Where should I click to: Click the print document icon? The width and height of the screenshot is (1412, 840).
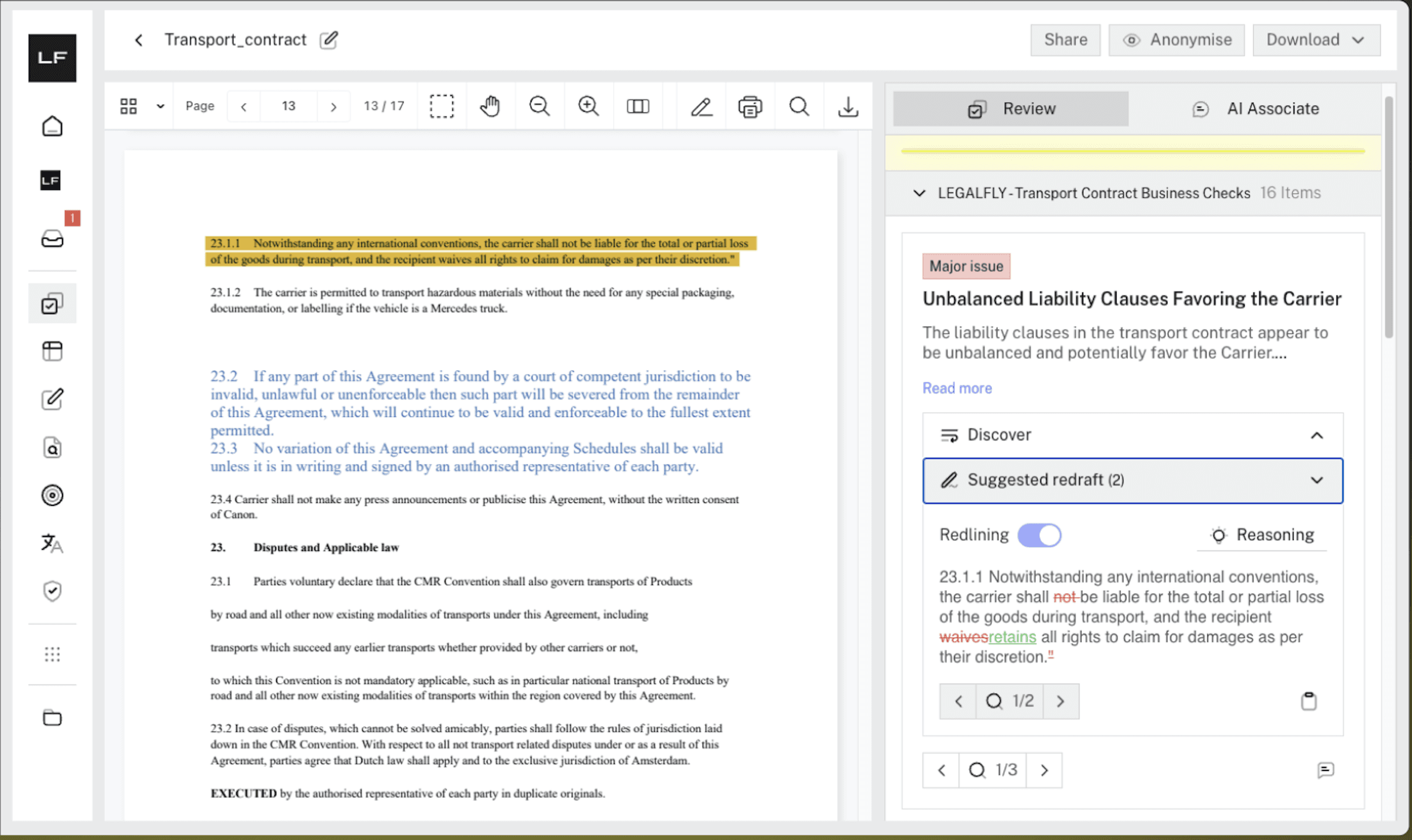click(750, 106)
